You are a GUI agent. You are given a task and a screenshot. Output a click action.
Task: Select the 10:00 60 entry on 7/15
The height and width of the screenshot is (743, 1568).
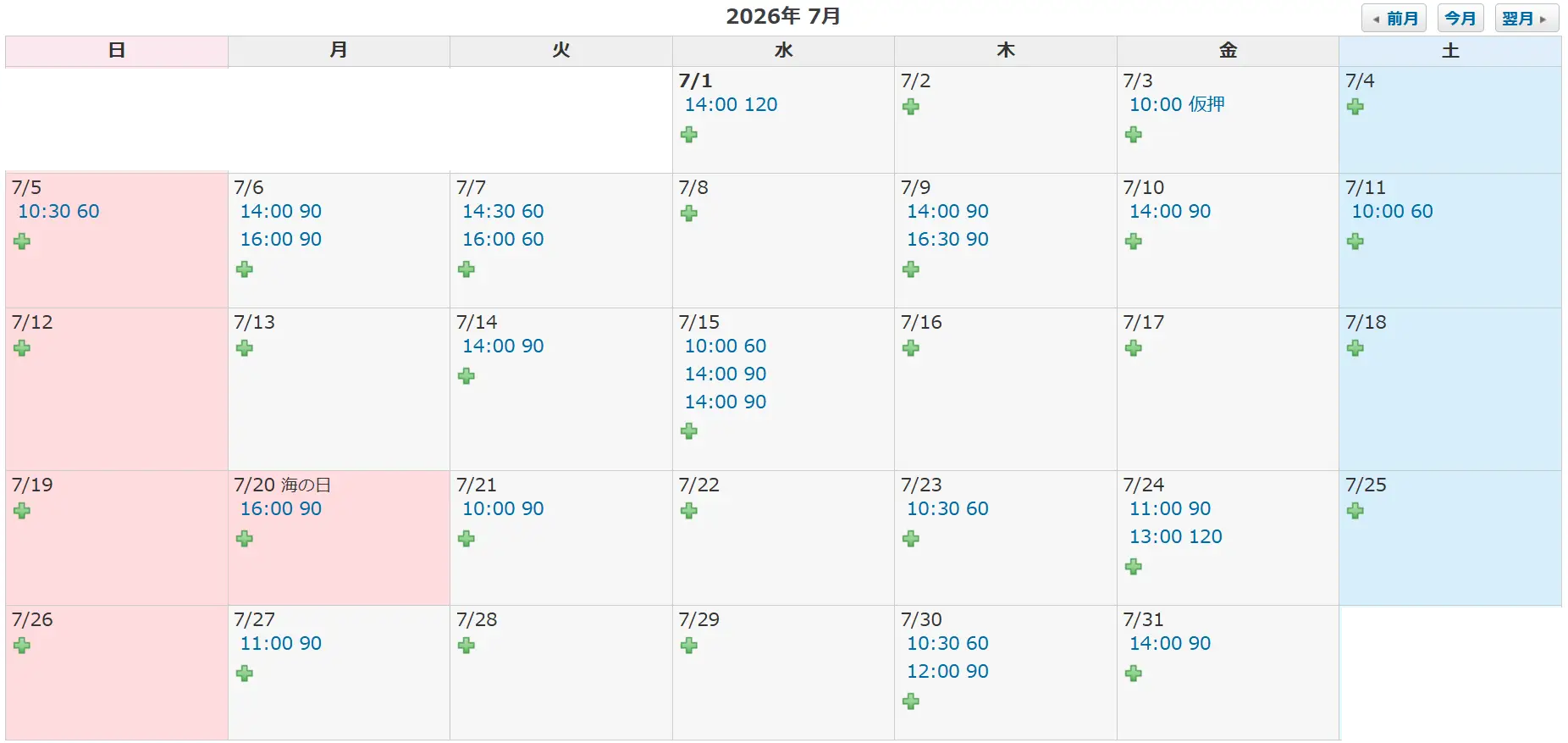pos(726,347)
